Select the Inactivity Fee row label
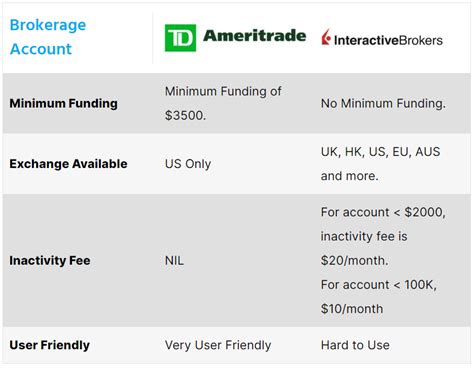Viewport: 474px width, 368px height. point(50,260)
